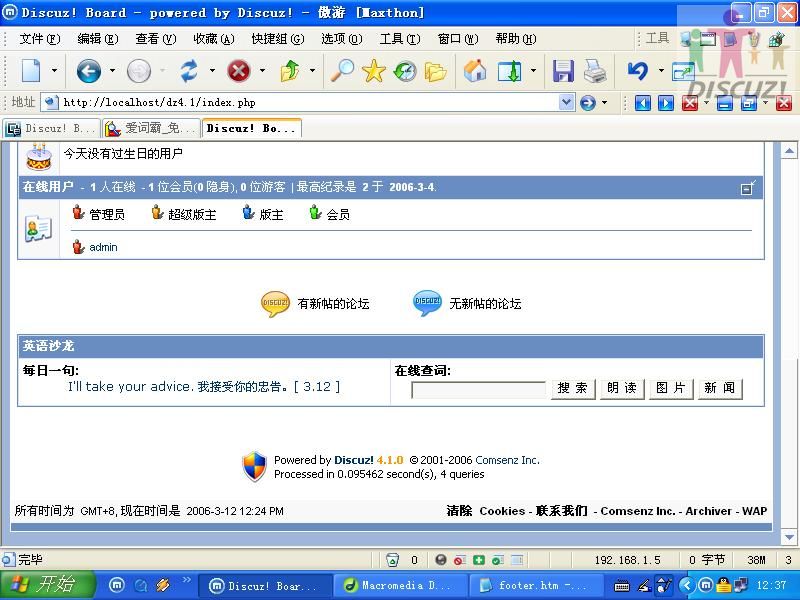Screen dimensions: 800x600
Task: Open the 文件(F) menu
Action: (x=40, y=39)
